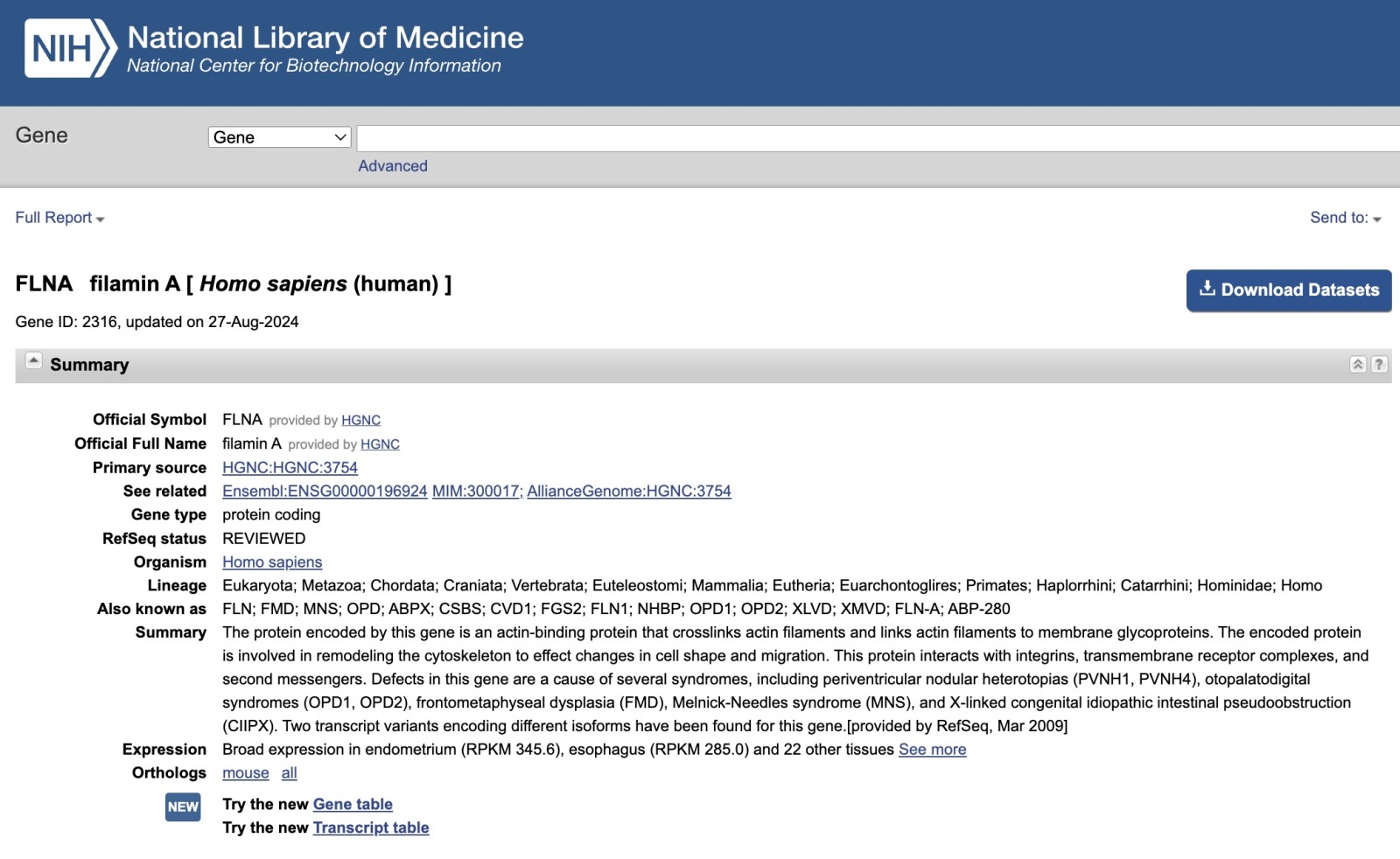Open the new Gene table link
This screenshot has height=859, width=1400.
point(353,805)
